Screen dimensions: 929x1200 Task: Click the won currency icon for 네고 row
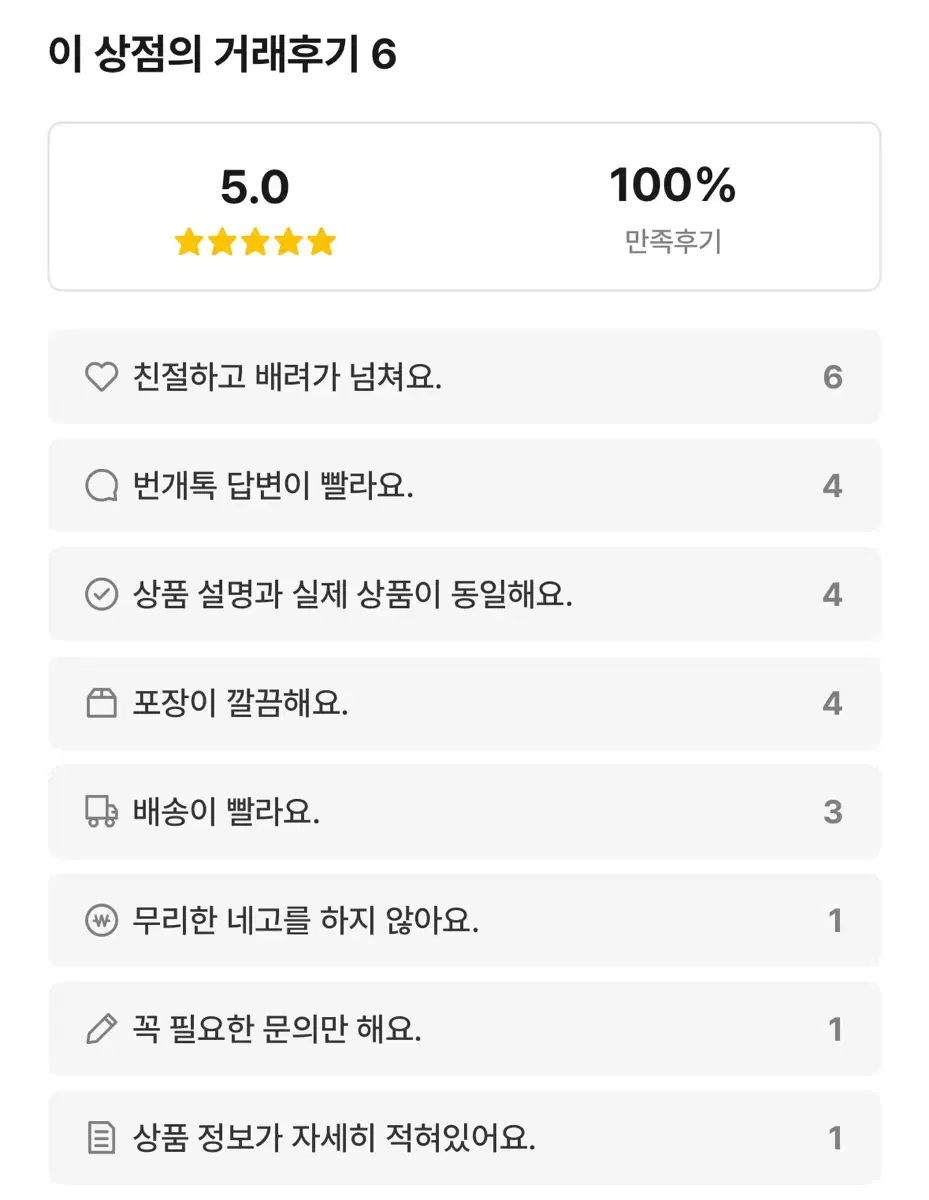(101, 921)
